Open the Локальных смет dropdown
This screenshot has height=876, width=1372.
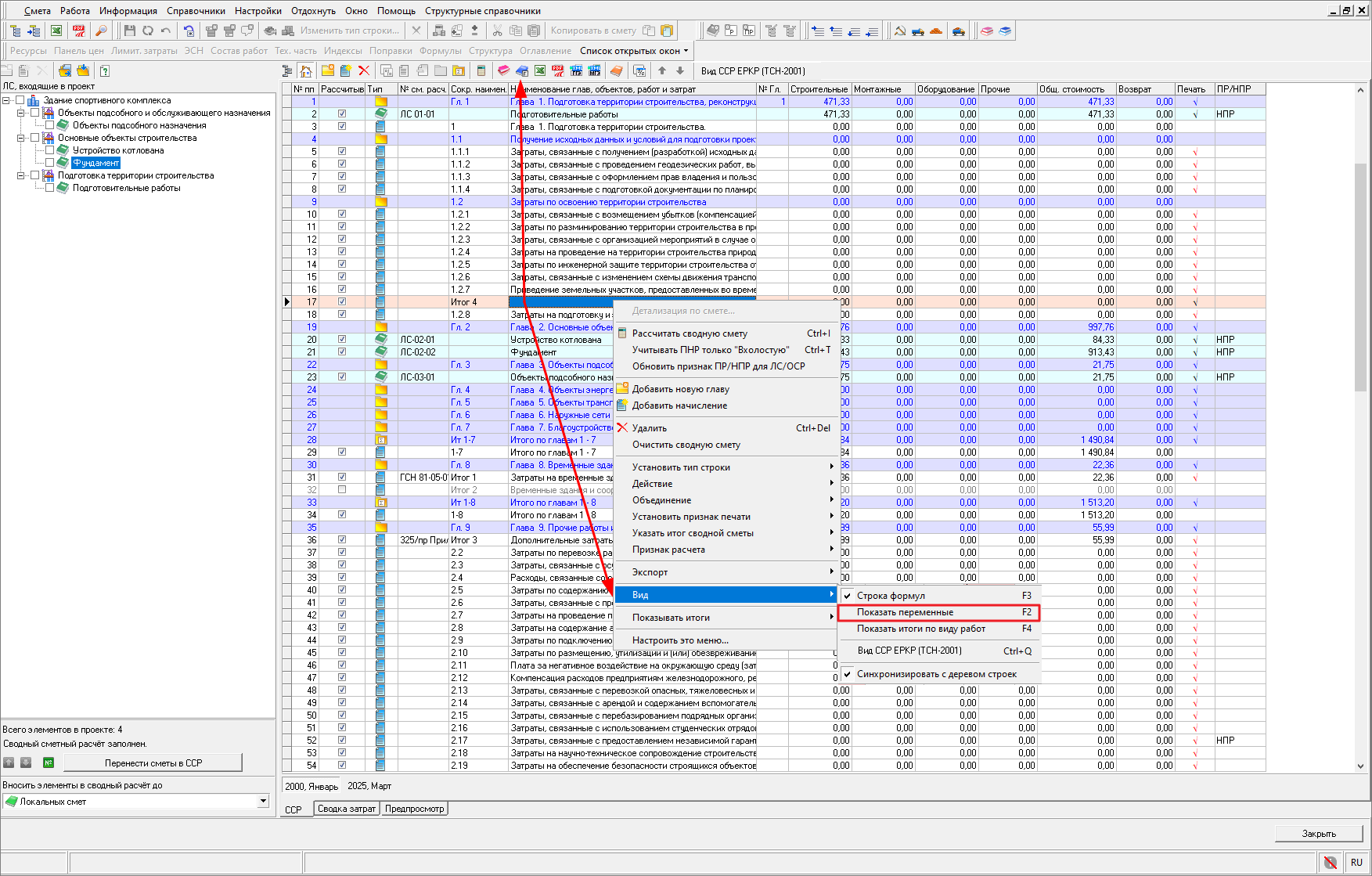263,801
